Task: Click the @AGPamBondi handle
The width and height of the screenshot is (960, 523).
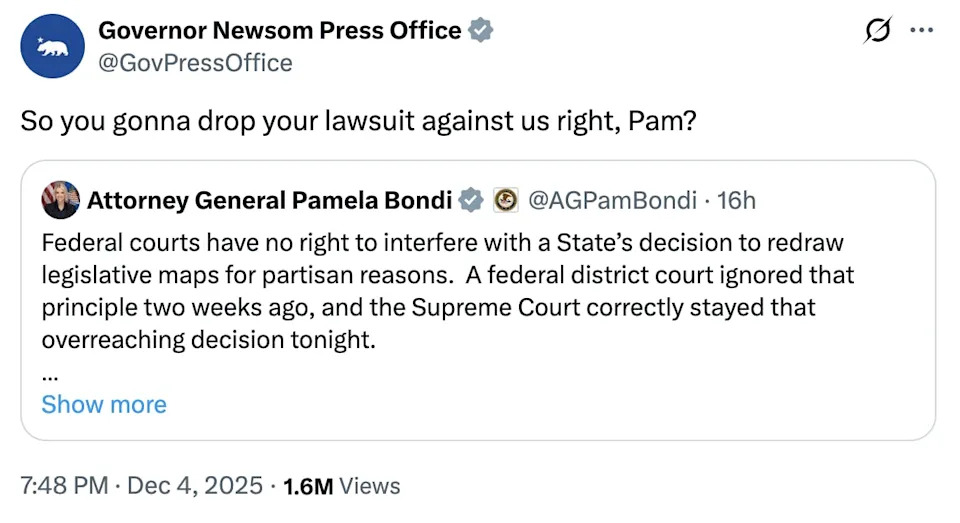Action: 611,201
